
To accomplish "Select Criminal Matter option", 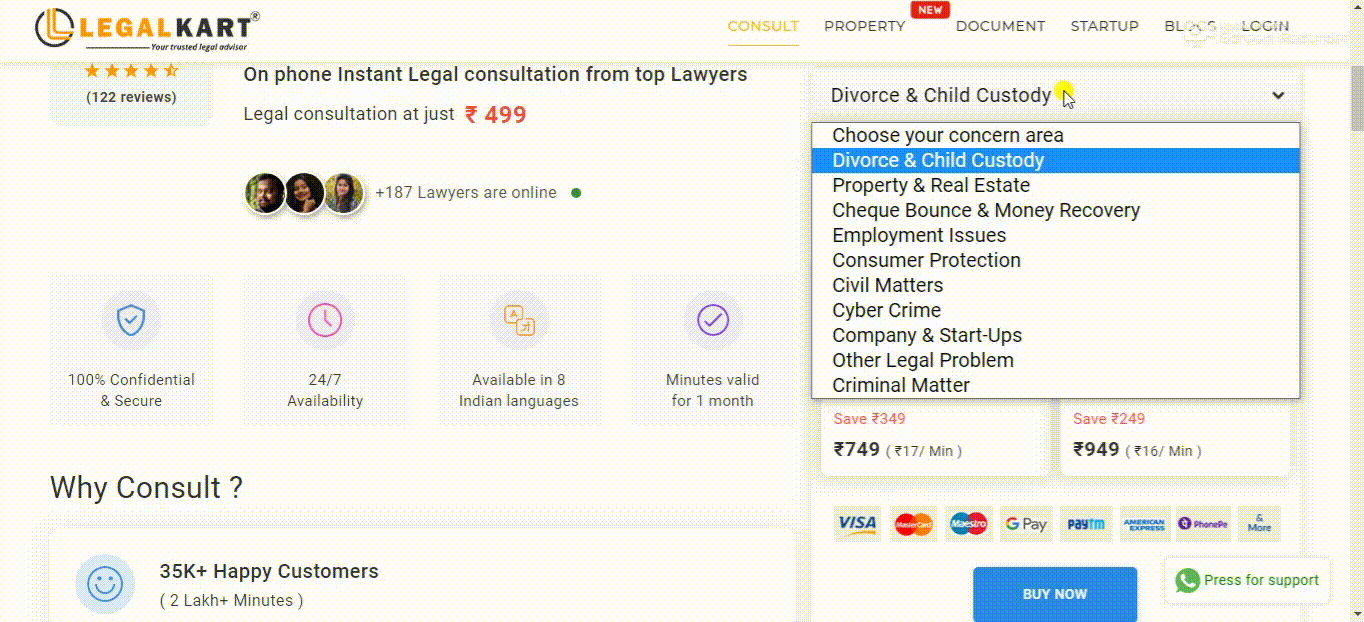I will click(901, 385).
